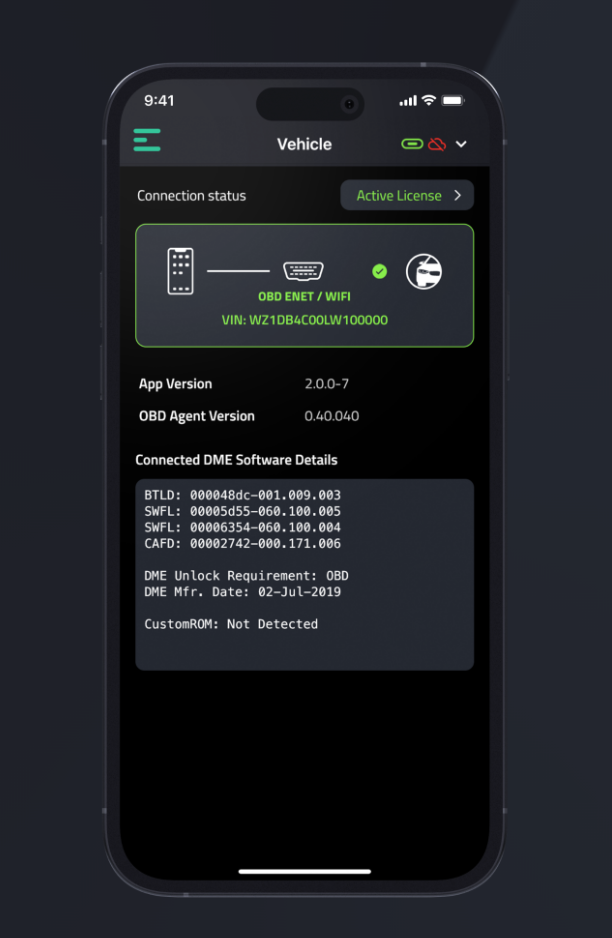The image size is (612, 938).
Task: Open the hamburger menu icon
Action: [x=147, y=140]
